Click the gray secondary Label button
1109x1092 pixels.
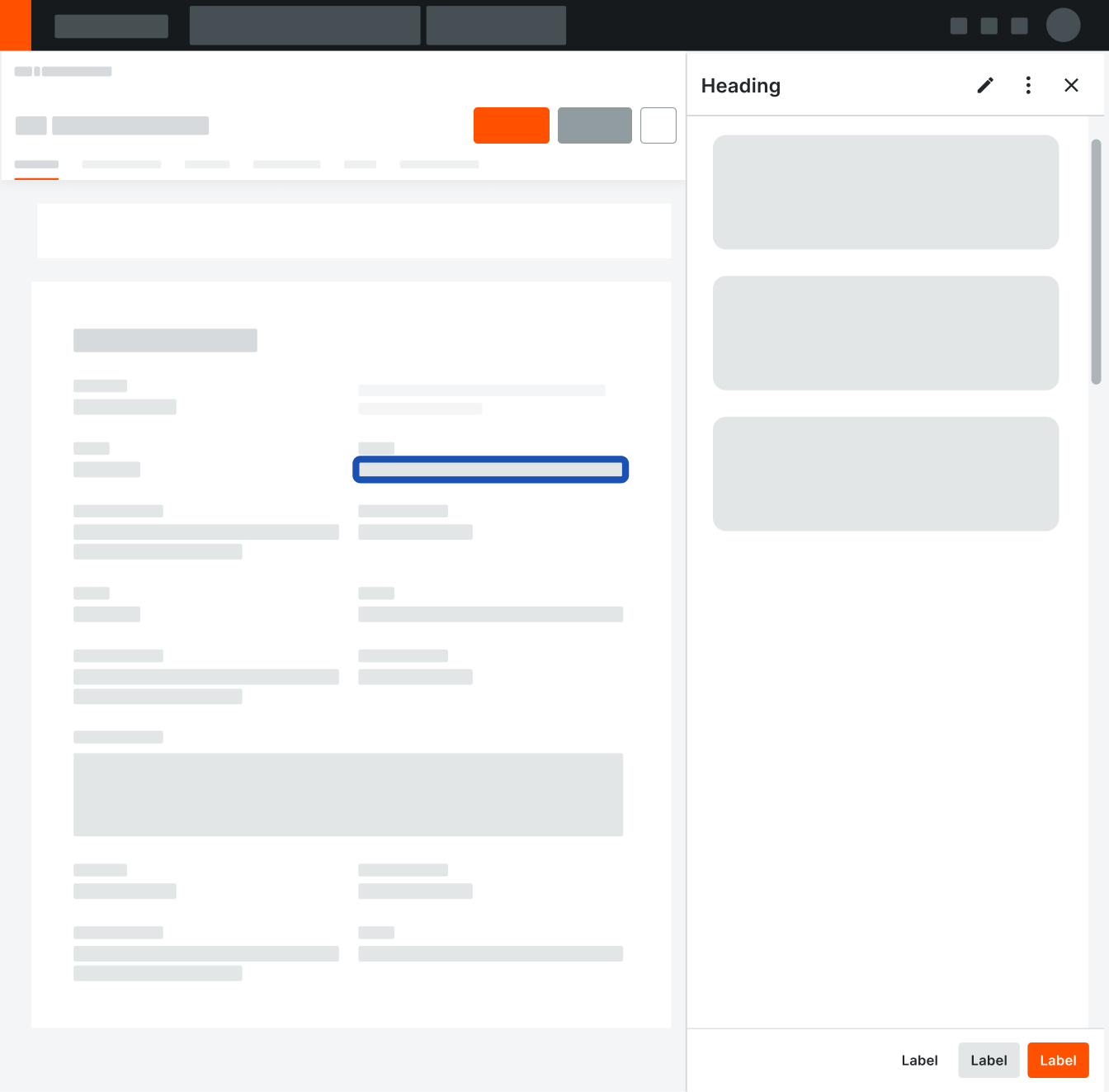989,1061
